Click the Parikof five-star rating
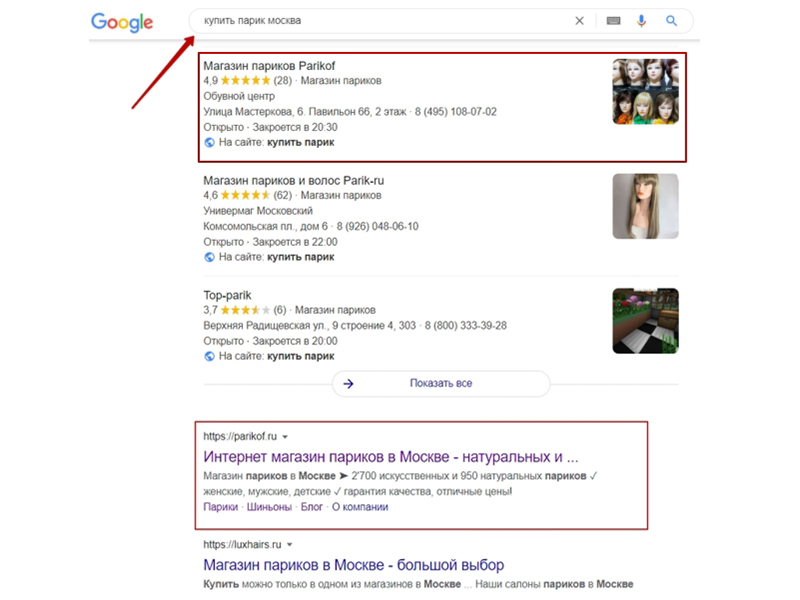800x600 pixels. tap(245, 81)
